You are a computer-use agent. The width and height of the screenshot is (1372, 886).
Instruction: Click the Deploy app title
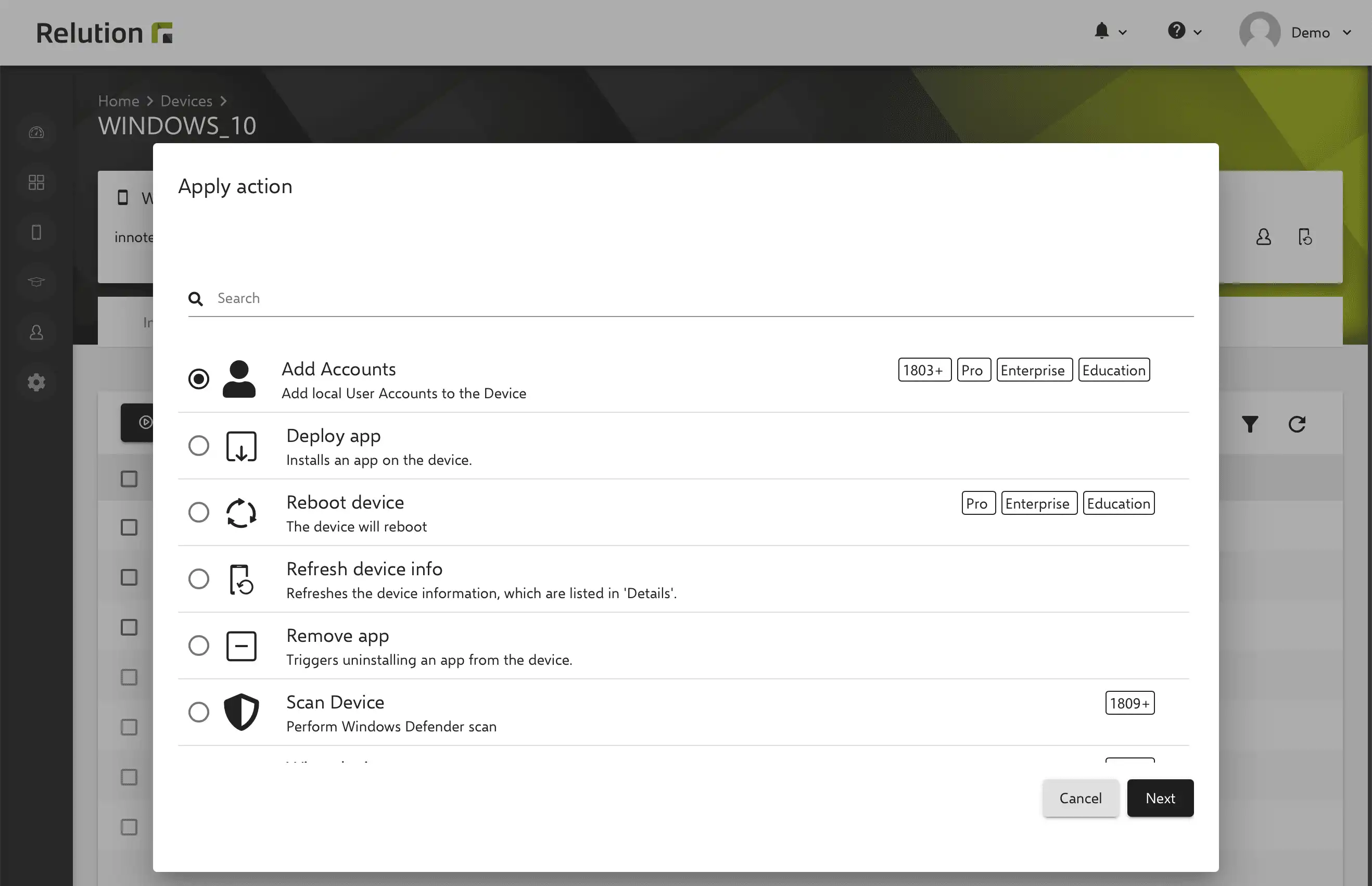pyautogui.click(x=333, y=436)
